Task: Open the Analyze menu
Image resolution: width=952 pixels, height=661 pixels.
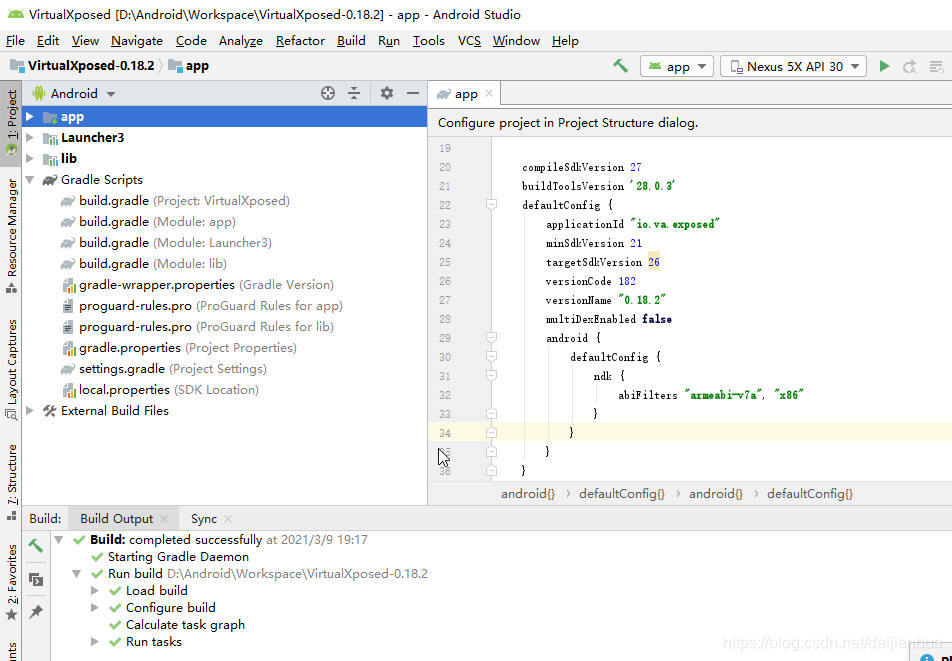Action: click(x=240, y=41)
